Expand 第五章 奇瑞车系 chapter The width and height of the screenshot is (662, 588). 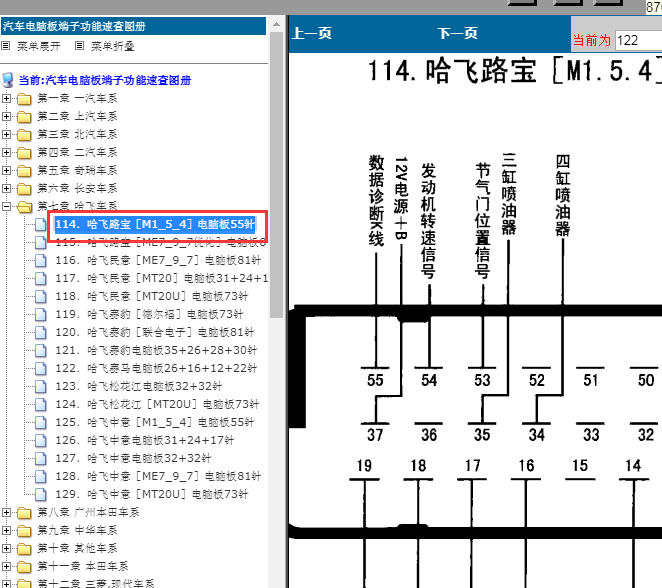click(x=6, y=171)
